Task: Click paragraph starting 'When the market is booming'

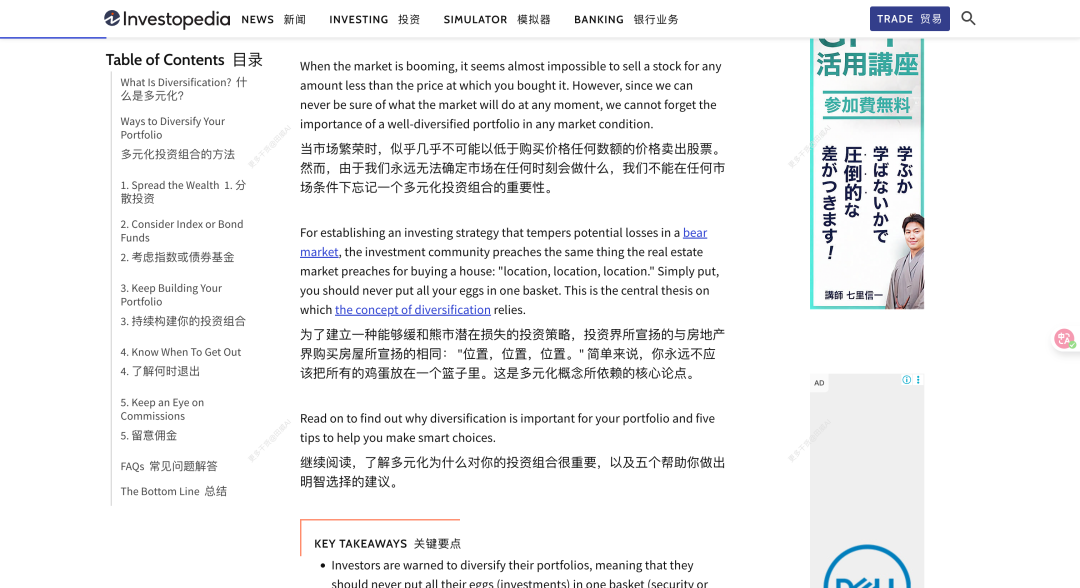Action: coord(512,95)
